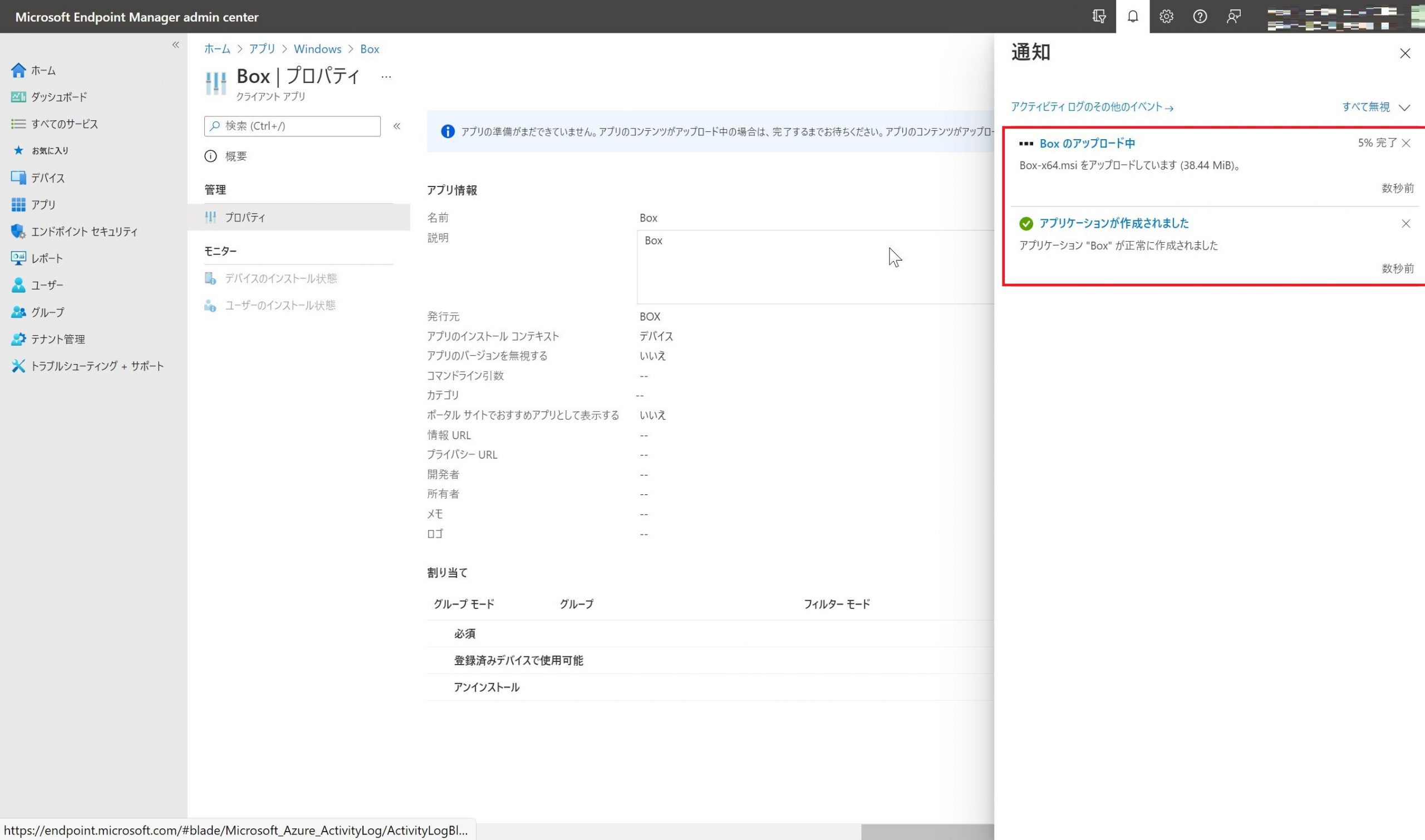Screen dimensions: 1425x840
Task: Open エンドポイント セキュリティ in sidebar
Action: pos(83,232)
